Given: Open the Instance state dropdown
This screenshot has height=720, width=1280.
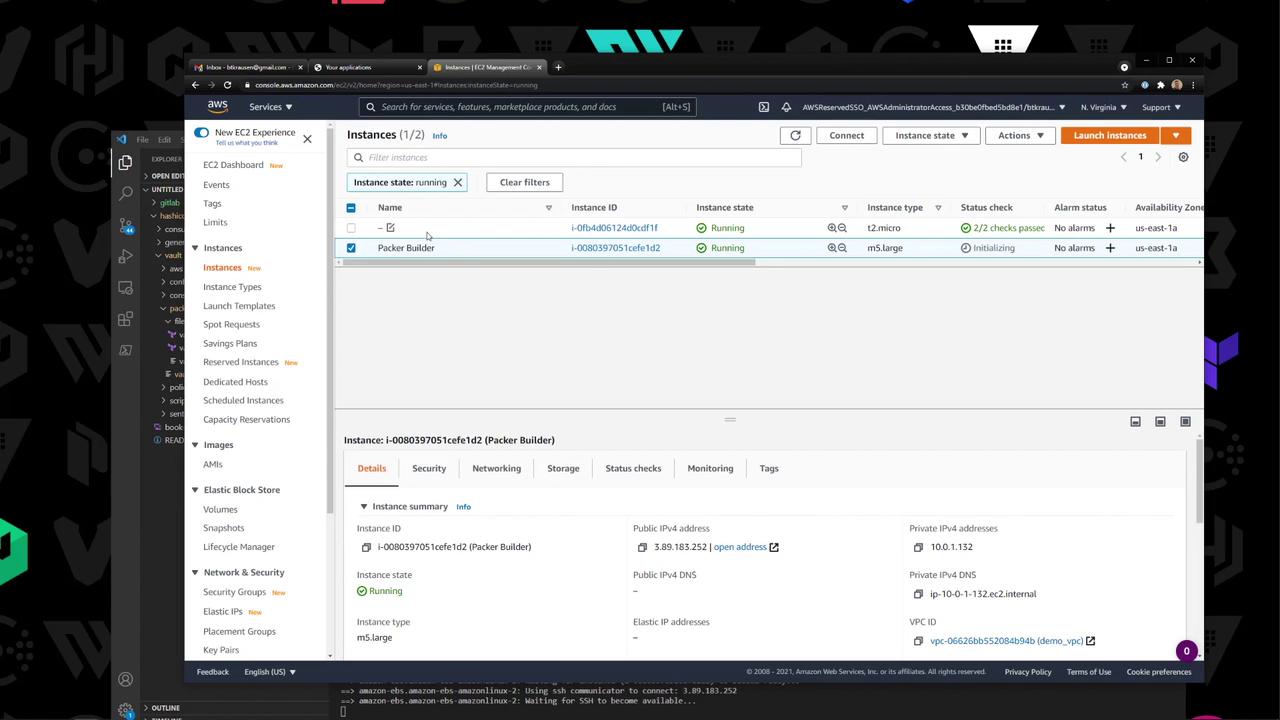Looking at the screenshot, I should coord(931,135).
